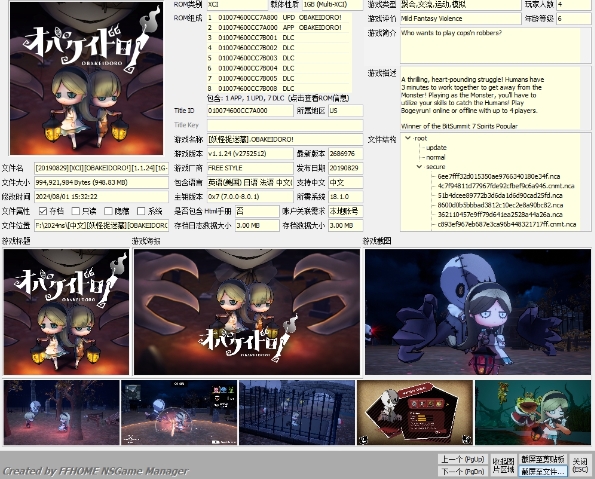Viewport: 595px width, 479px height.
Task: Click the 主键版本 field 0x7 (7.0.0-8.0.1)
Action: [250, 197]
